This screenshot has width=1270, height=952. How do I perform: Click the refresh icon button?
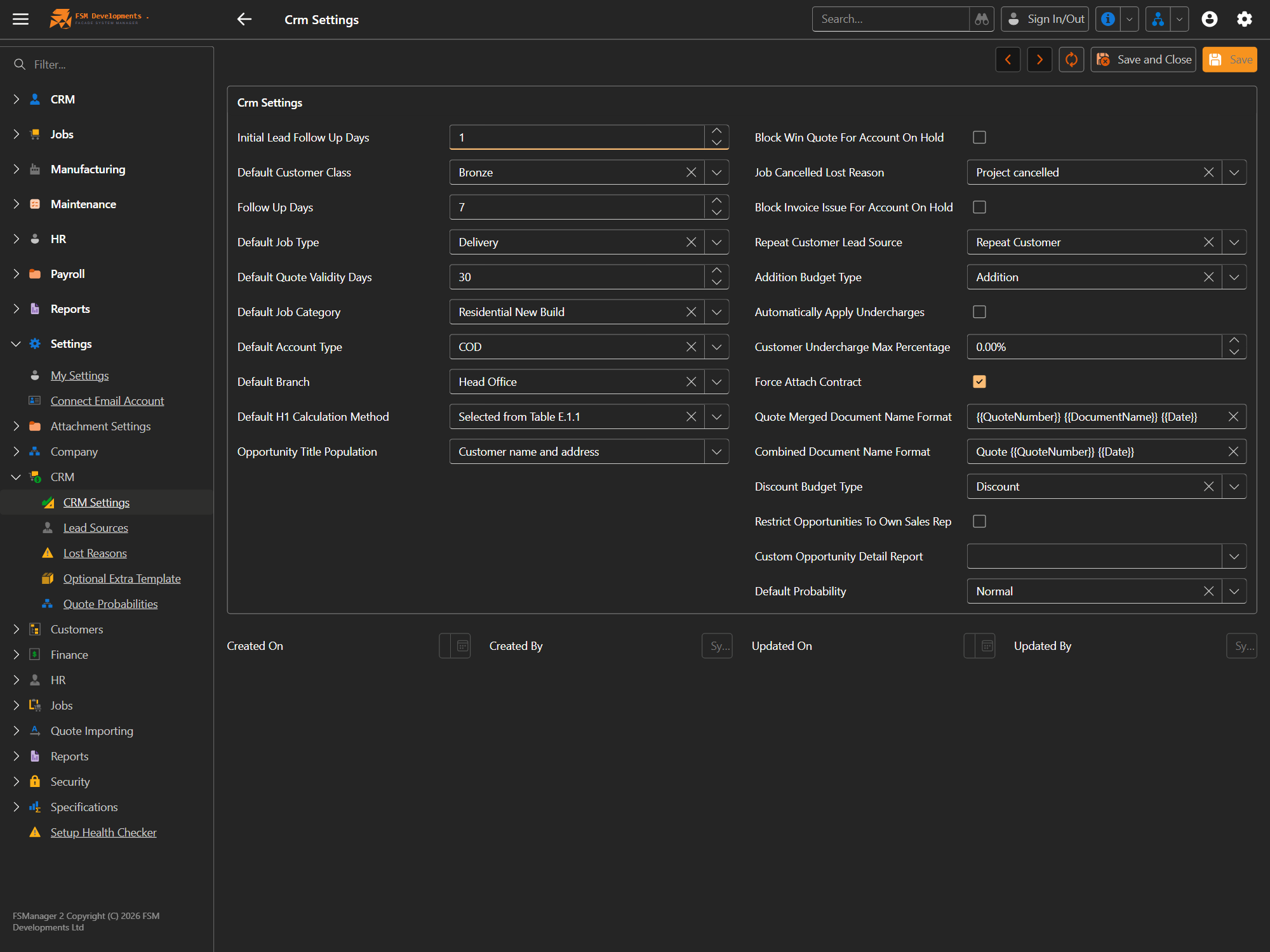(1071, 60)
